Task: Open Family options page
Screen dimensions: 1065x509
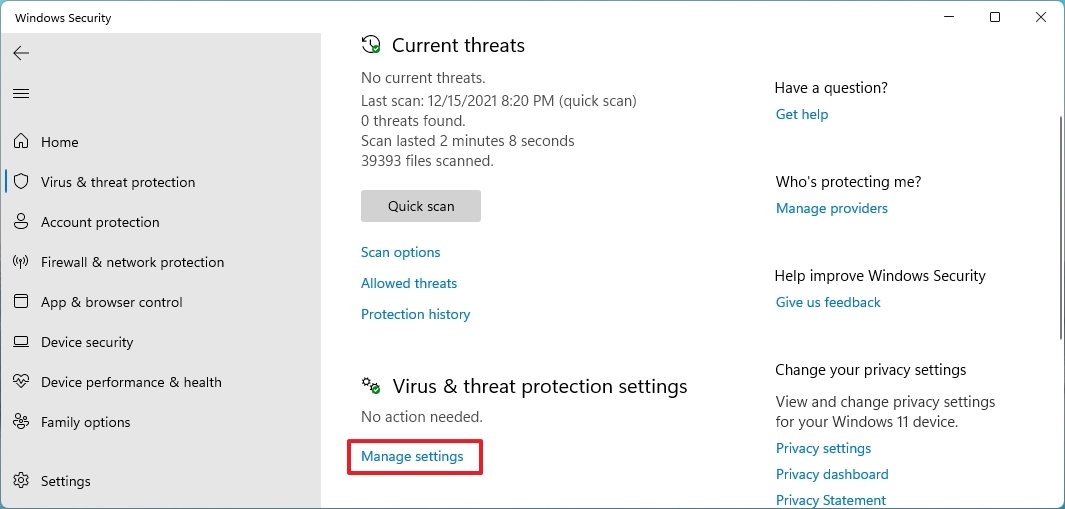Action: 86,423
